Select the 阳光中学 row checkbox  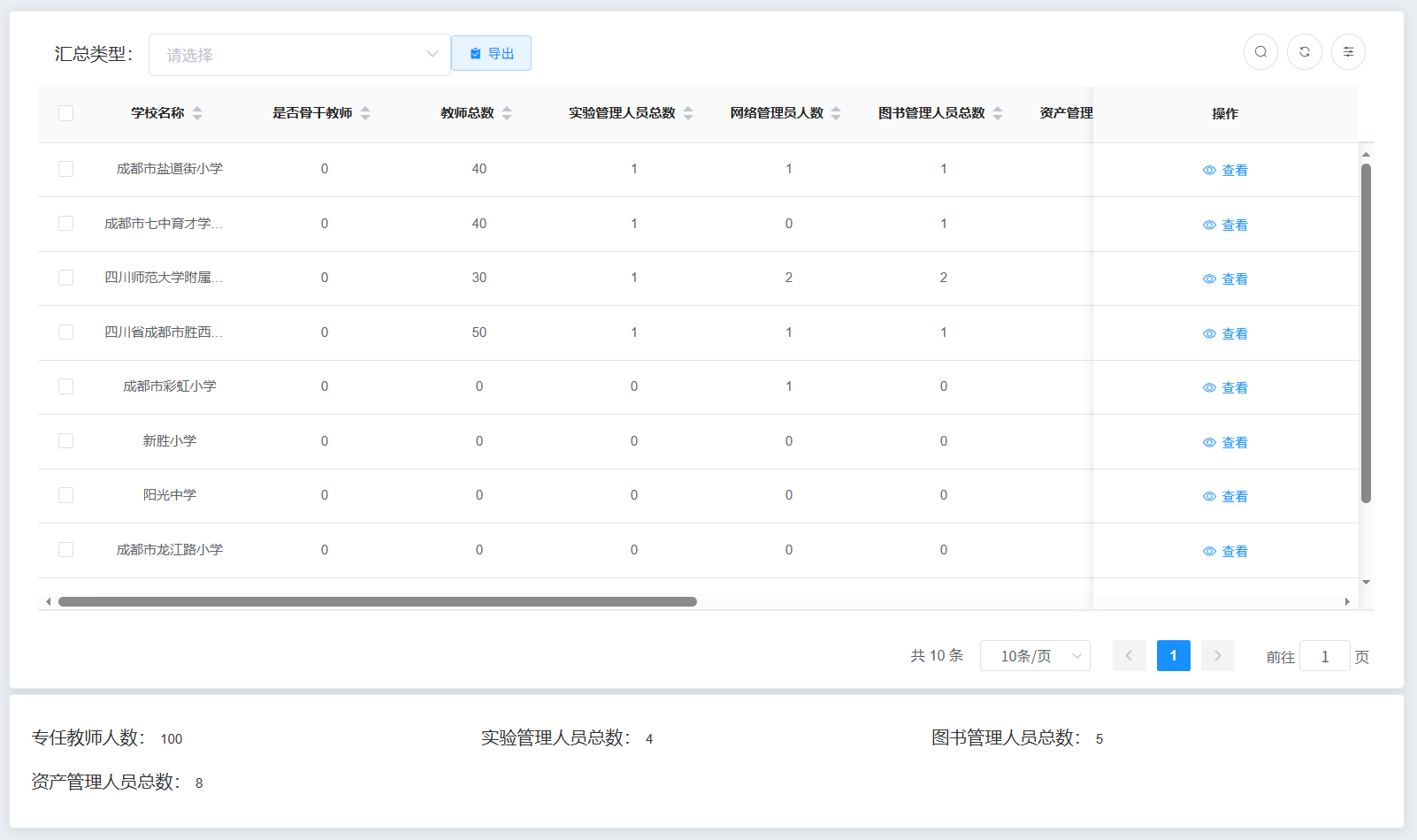click(x=65, y=495)
